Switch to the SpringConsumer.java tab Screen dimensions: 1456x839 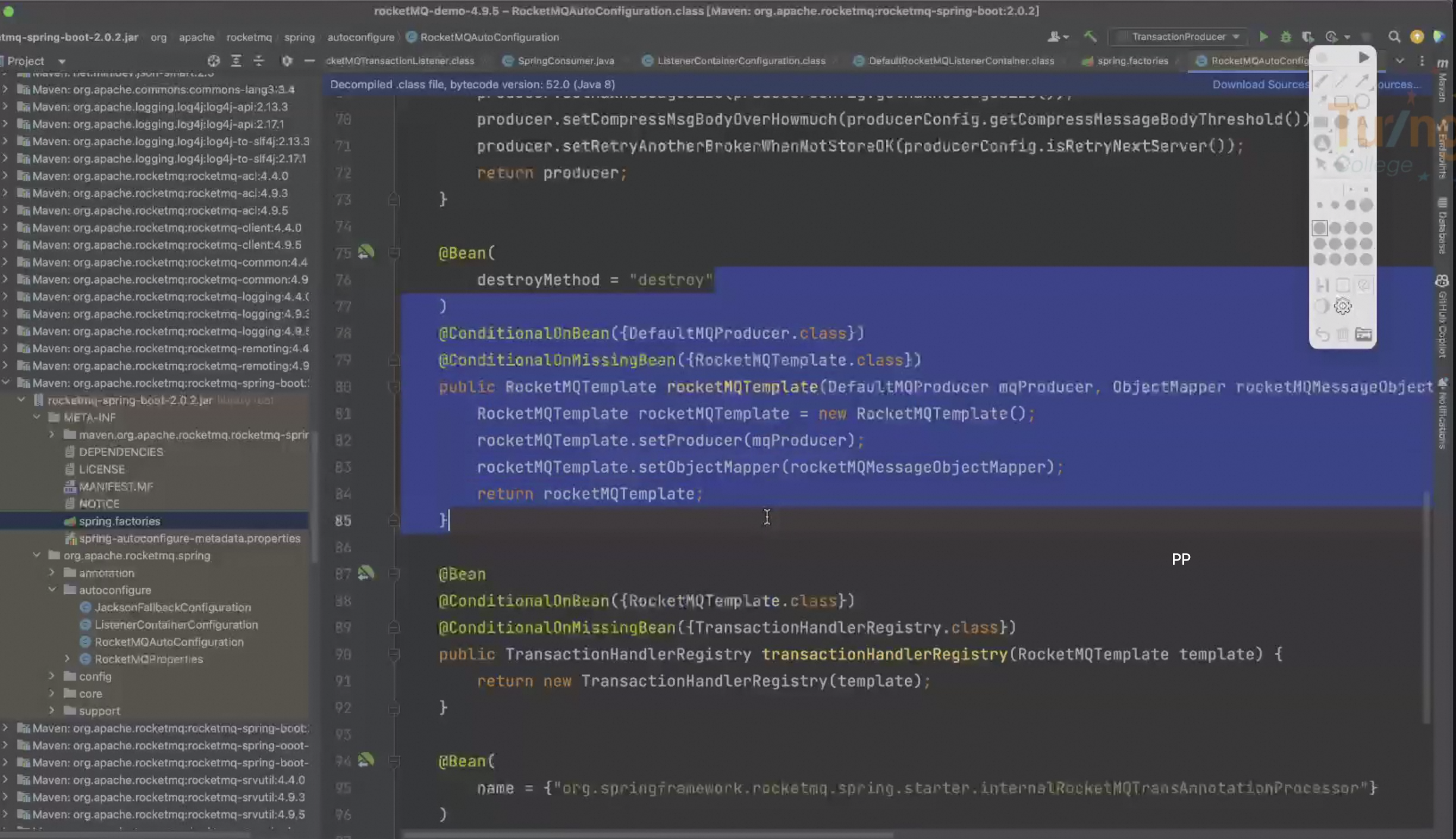pyautogui.click(x=565, y=61)
